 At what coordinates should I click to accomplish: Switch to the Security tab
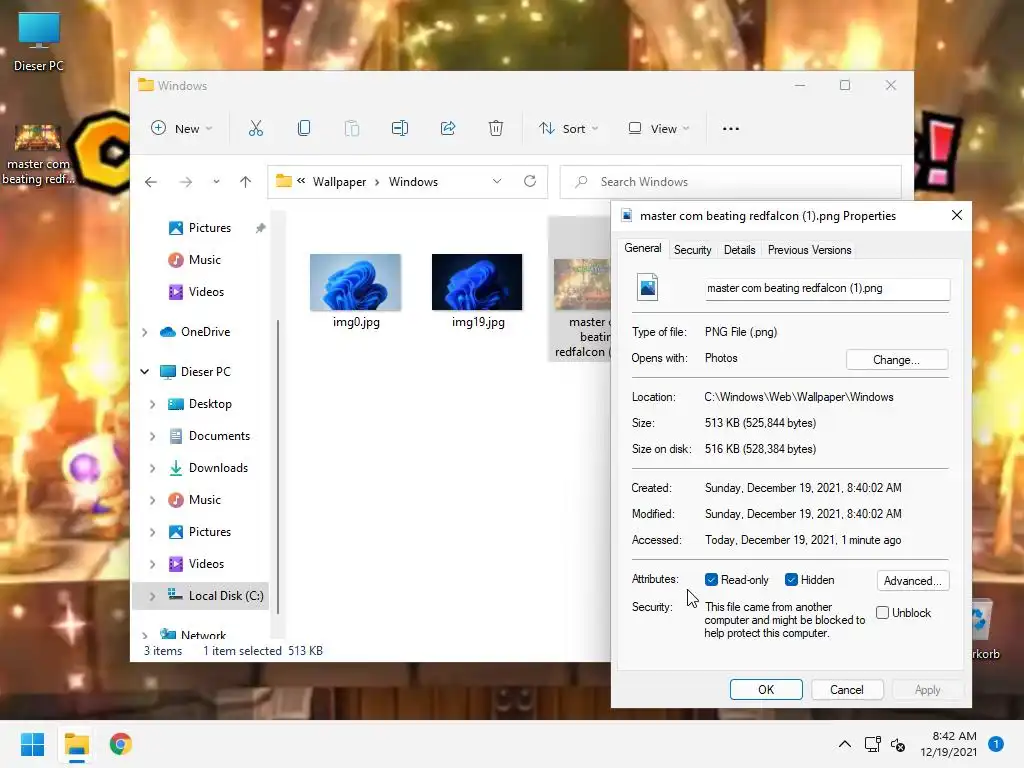tap(692, 250)
